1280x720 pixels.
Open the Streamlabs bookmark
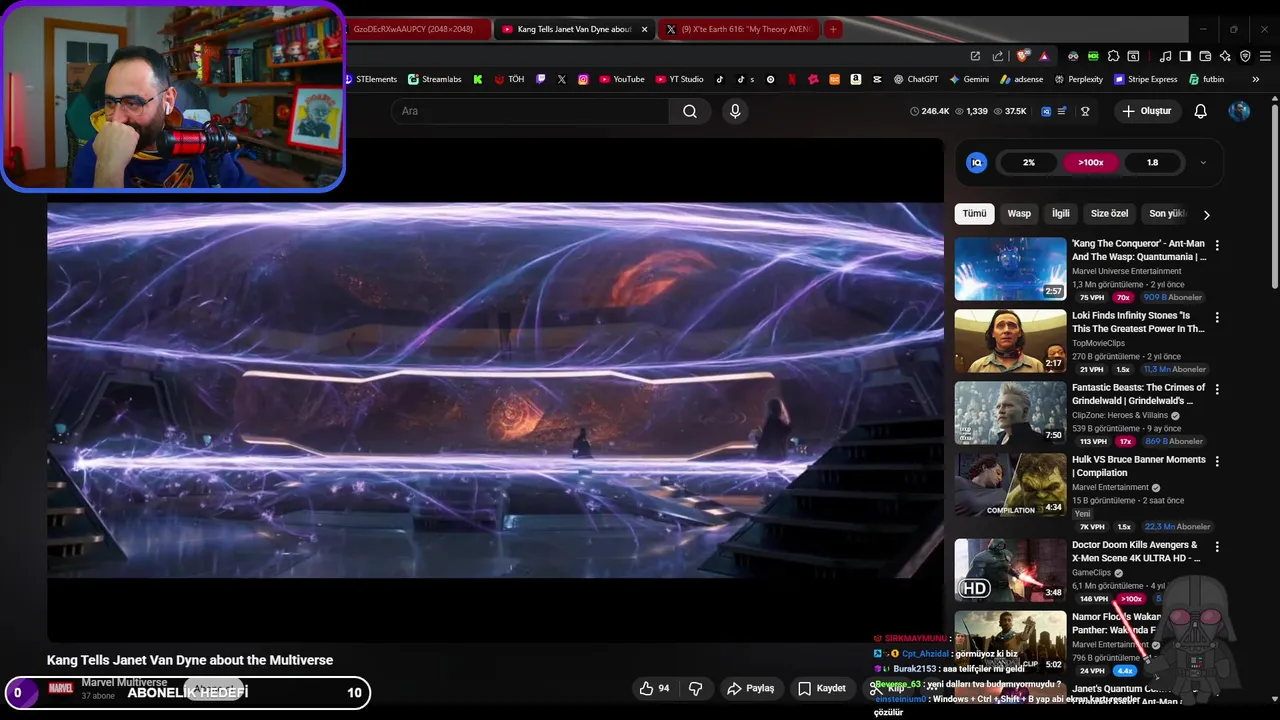coord(435,79)
